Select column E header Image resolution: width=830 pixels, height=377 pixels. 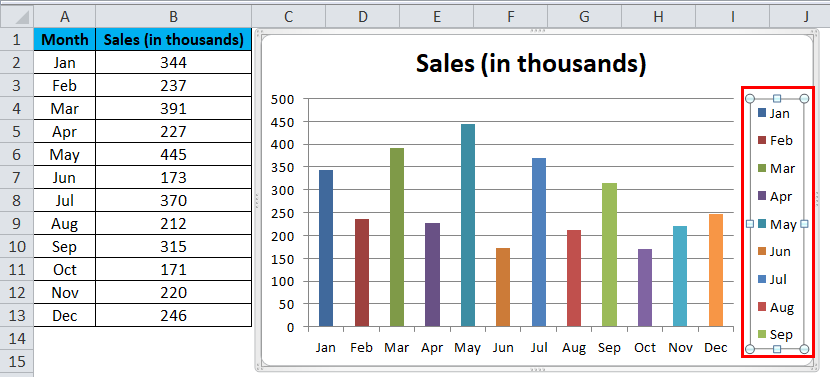(436, 17)
